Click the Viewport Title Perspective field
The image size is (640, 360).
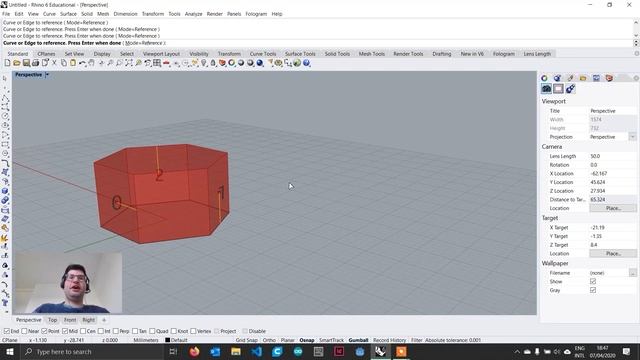(x=612, y=111)
